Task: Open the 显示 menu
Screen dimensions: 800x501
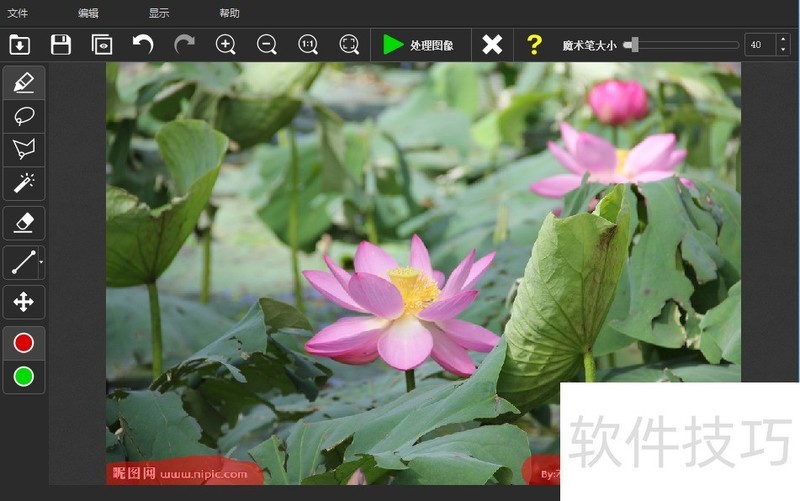Action: pyautogui.click(x=159, y=13)
